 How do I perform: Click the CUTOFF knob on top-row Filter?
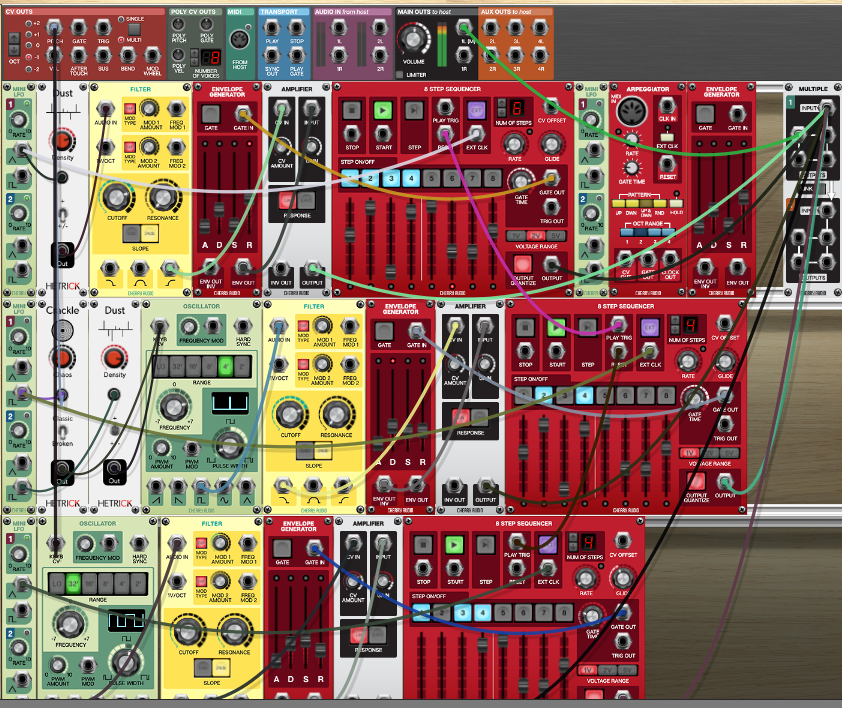tap(117, 197)
